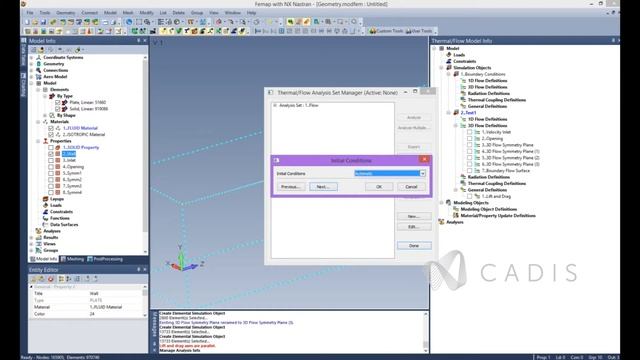Viewport: 640px width, 360px height.
Task: Select the Layups icon in Model Info tree
Action: tap(45, 199)
